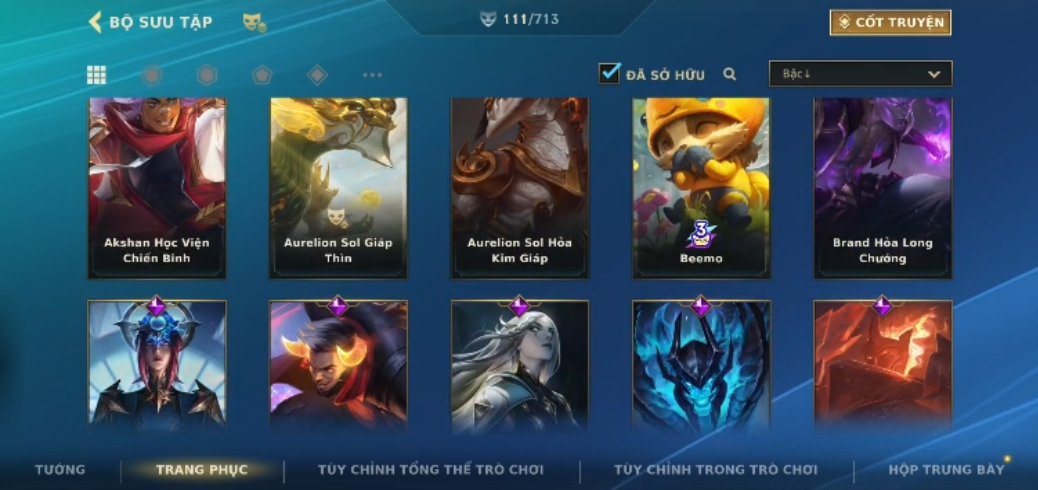This screenshot has height=490, width=1038.
Task: Select the diamond rarity filter icon
Action: point(317,75)
